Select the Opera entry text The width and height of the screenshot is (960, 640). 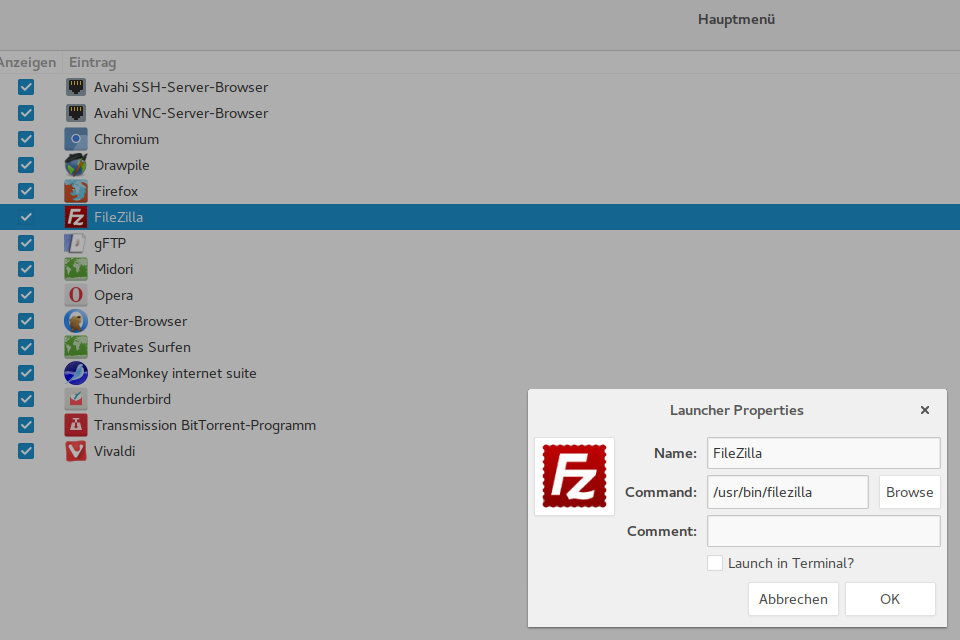[113, 295]
